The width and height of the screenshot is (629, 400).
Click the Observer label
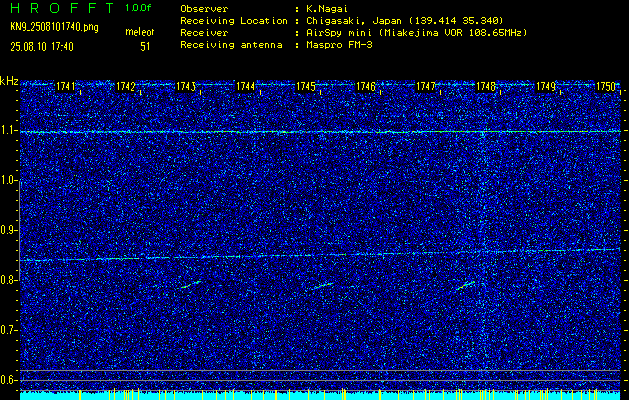click(x=204, y=9)
